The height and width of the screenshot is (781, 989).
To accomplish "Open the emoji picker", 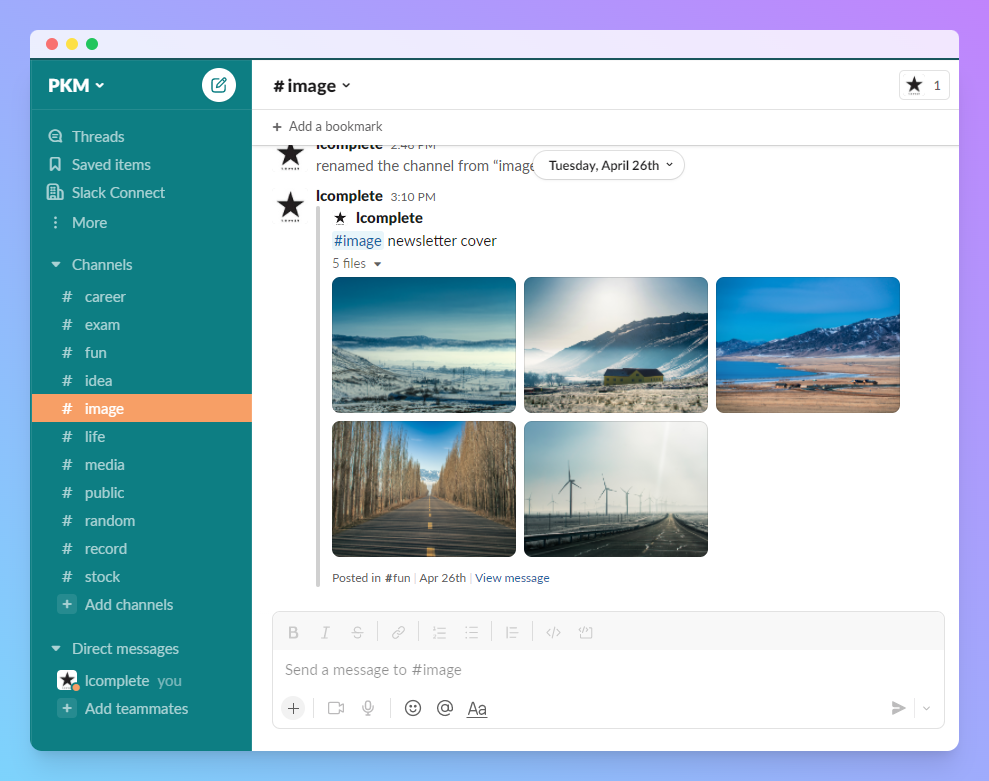I will (412, 708).
